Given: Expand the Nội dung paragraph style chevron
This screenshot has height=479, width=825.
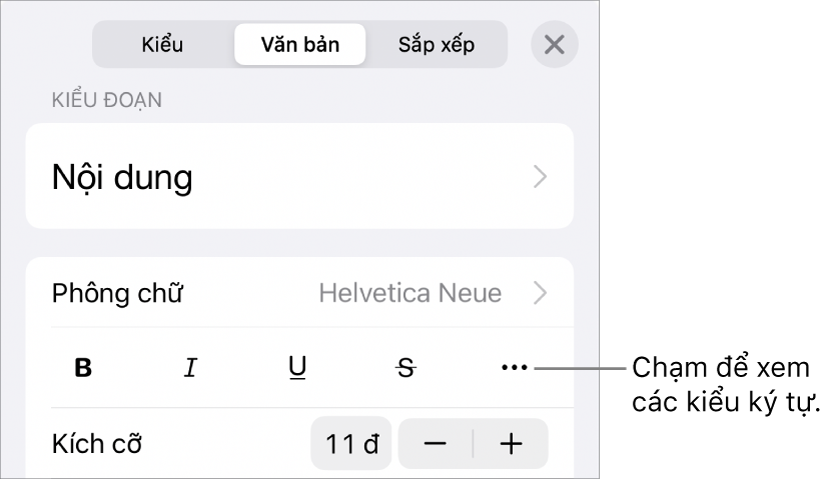Looking at the screenshot, I should coord(540,176).
